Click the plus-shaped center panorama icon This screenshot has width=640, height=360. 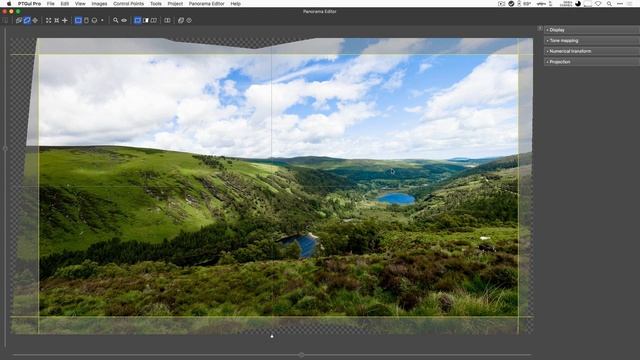64,20
